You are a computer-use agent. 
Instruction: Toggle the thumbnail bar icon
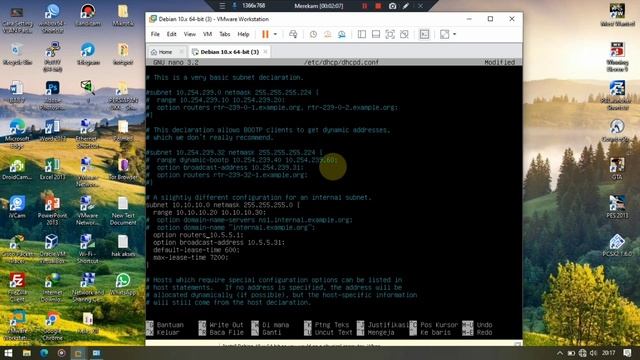click(376, 34)
